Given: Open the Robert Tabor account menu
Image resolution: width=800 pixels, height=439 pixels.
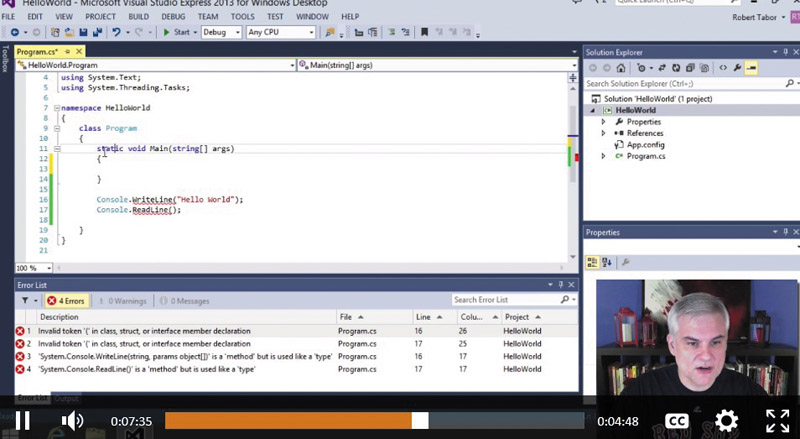Looking at the screenshot, I should coord(759,17).
